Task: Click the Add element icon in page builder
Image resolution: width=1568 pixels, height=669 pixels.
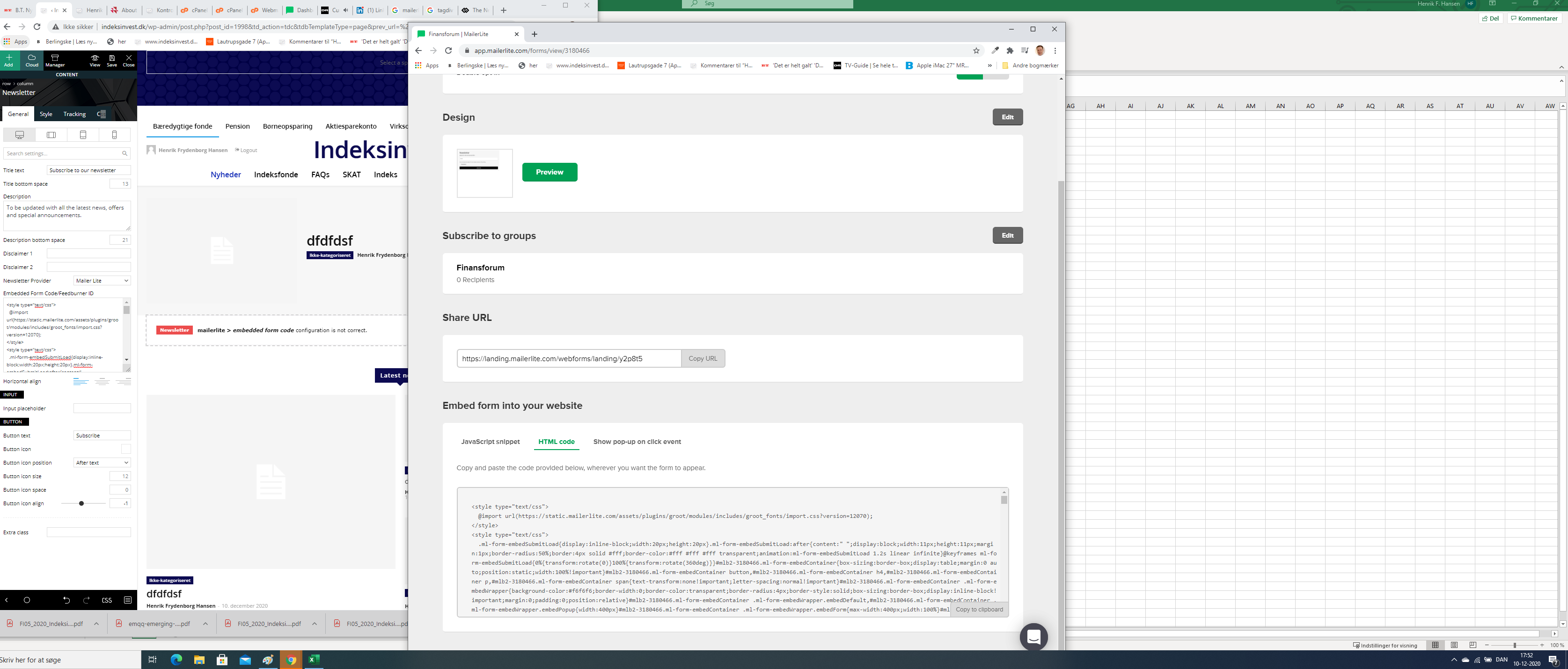Action: tap(8, 60)
